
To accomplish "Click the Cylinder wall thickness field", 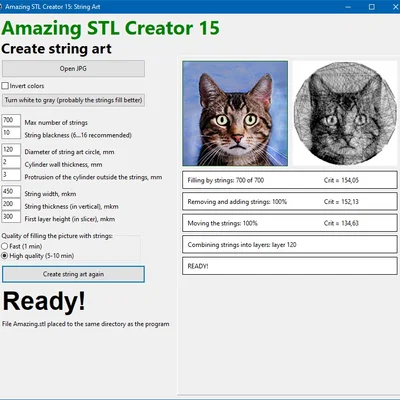I will 11,162.
